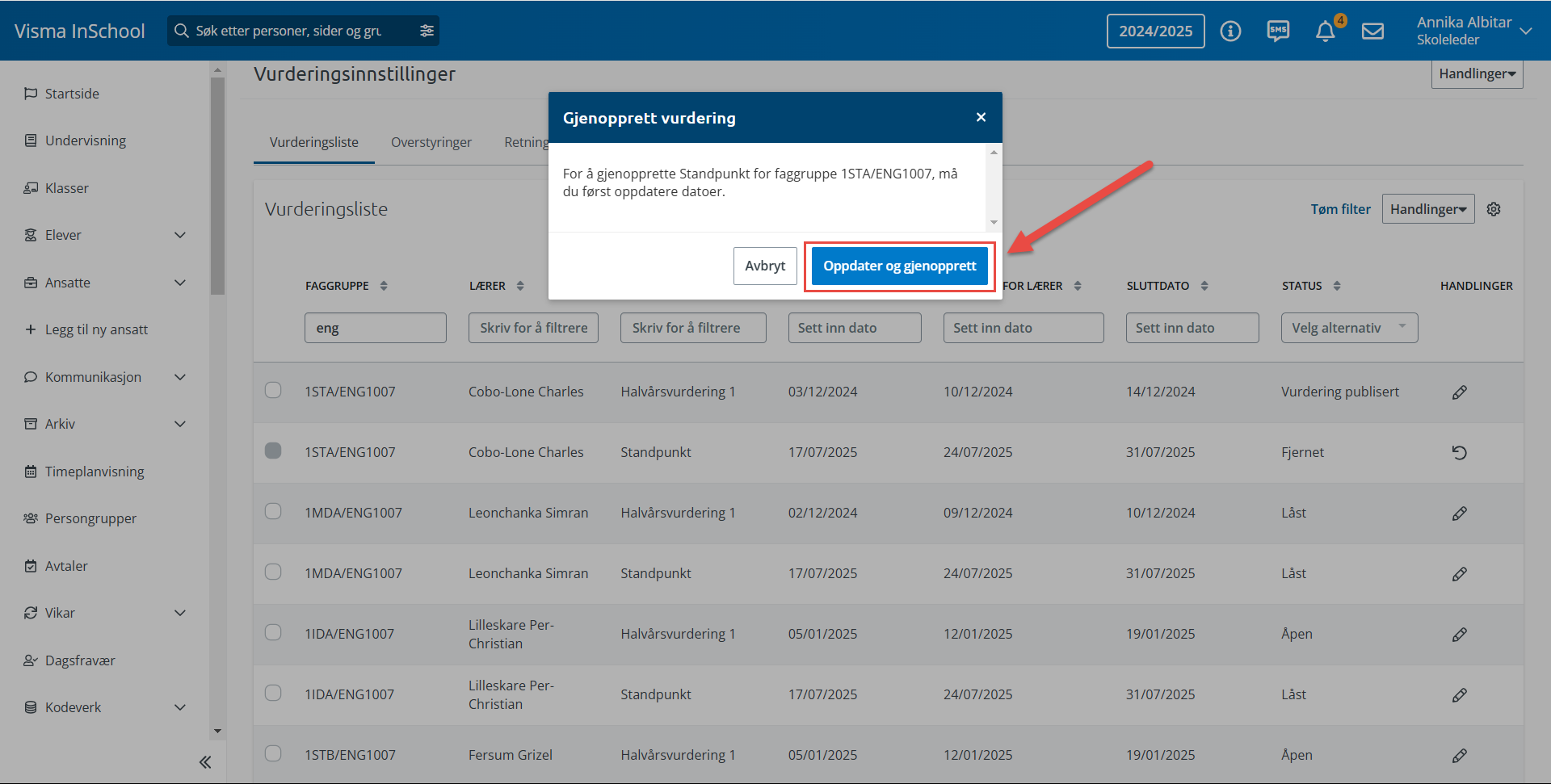Select the checkbox for 1STA/ENG1007 Halvårsvurdering 1

tap(273, 390)
